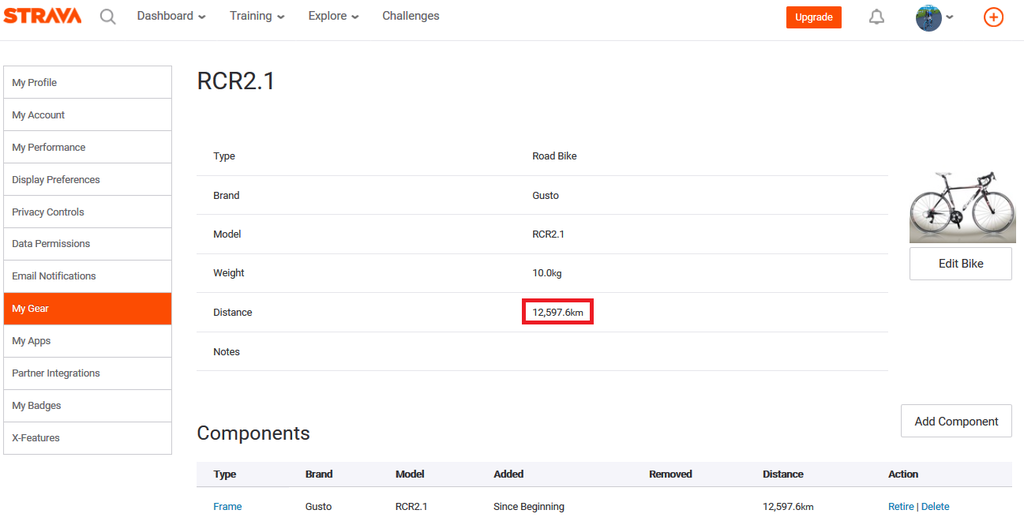Open My Account settings

(88, 115)
